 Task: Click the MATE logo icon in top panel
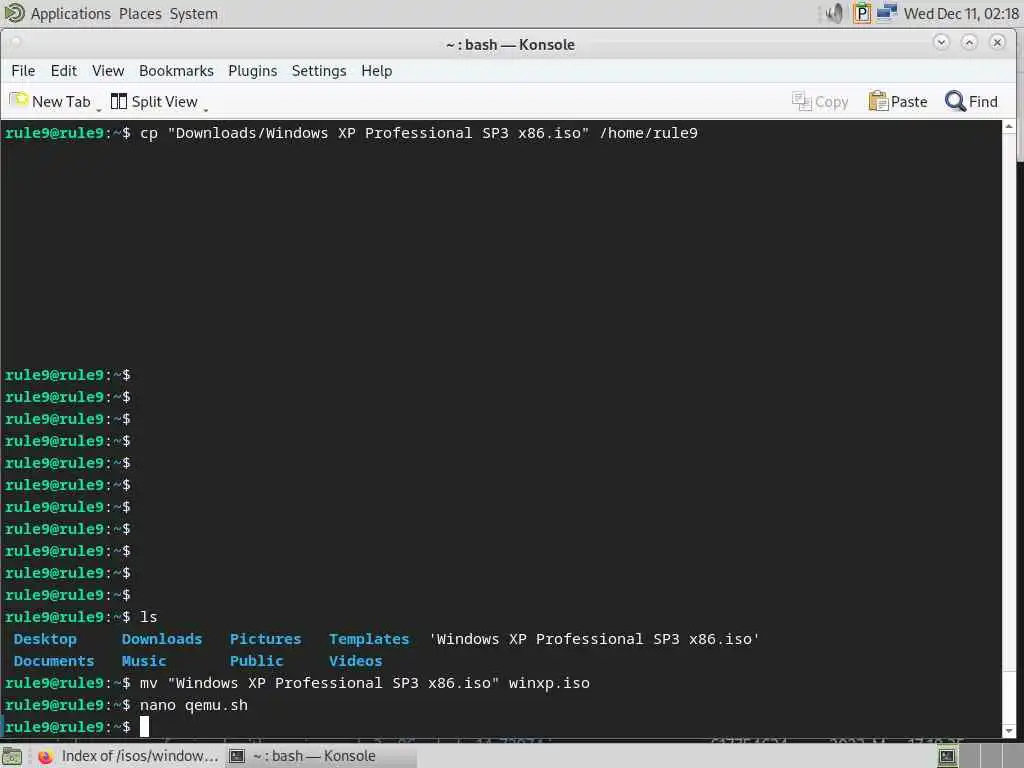point(14,13)
